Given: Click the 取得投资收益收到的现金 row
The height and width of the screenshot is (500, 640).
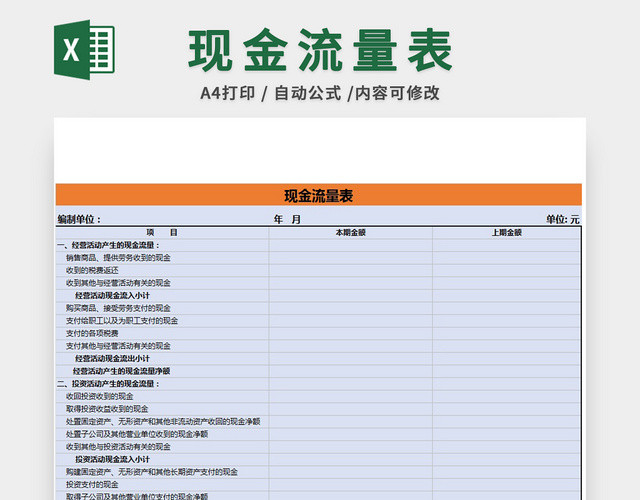Looking at the screenshot, I should pyautogui.click(x=318, y=409).
